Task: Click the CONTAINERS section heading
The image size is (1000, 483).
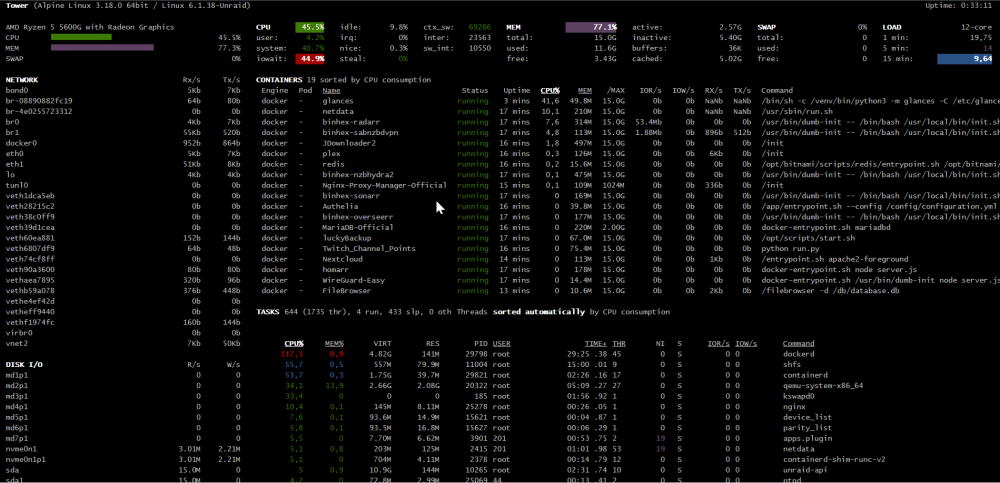Action: tap(279, 80)
